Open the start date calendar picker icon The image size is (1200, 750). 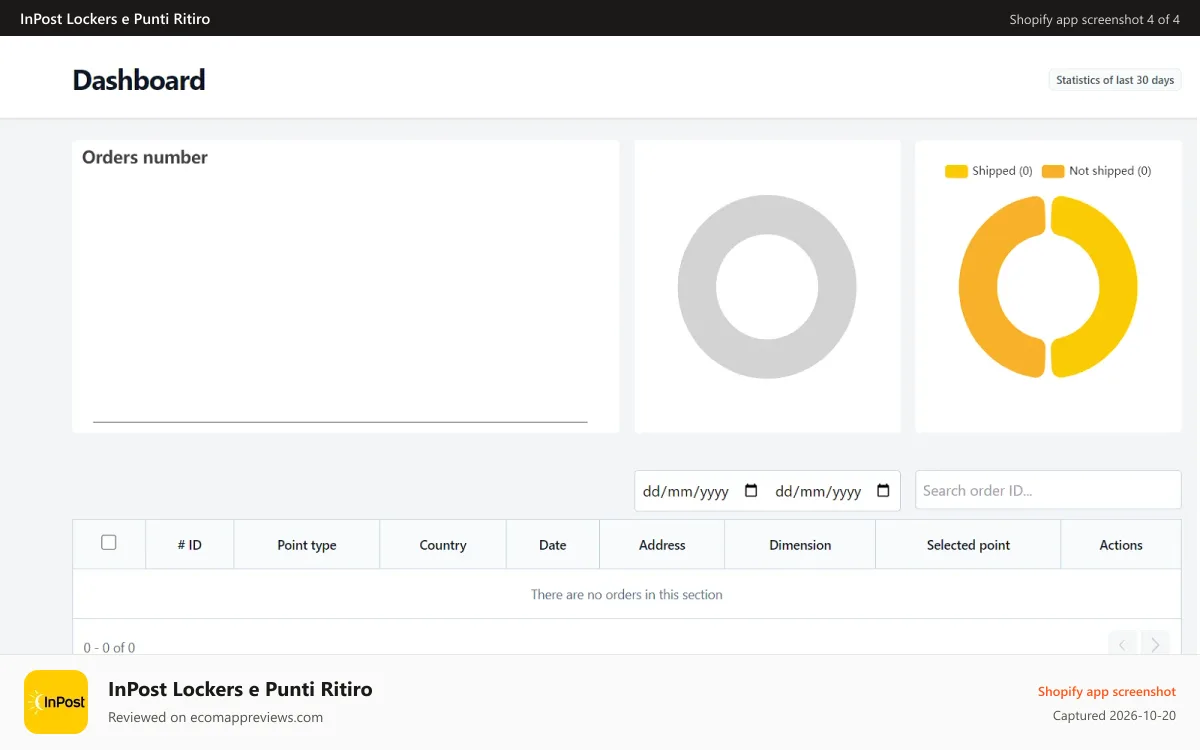pos(752,491)
